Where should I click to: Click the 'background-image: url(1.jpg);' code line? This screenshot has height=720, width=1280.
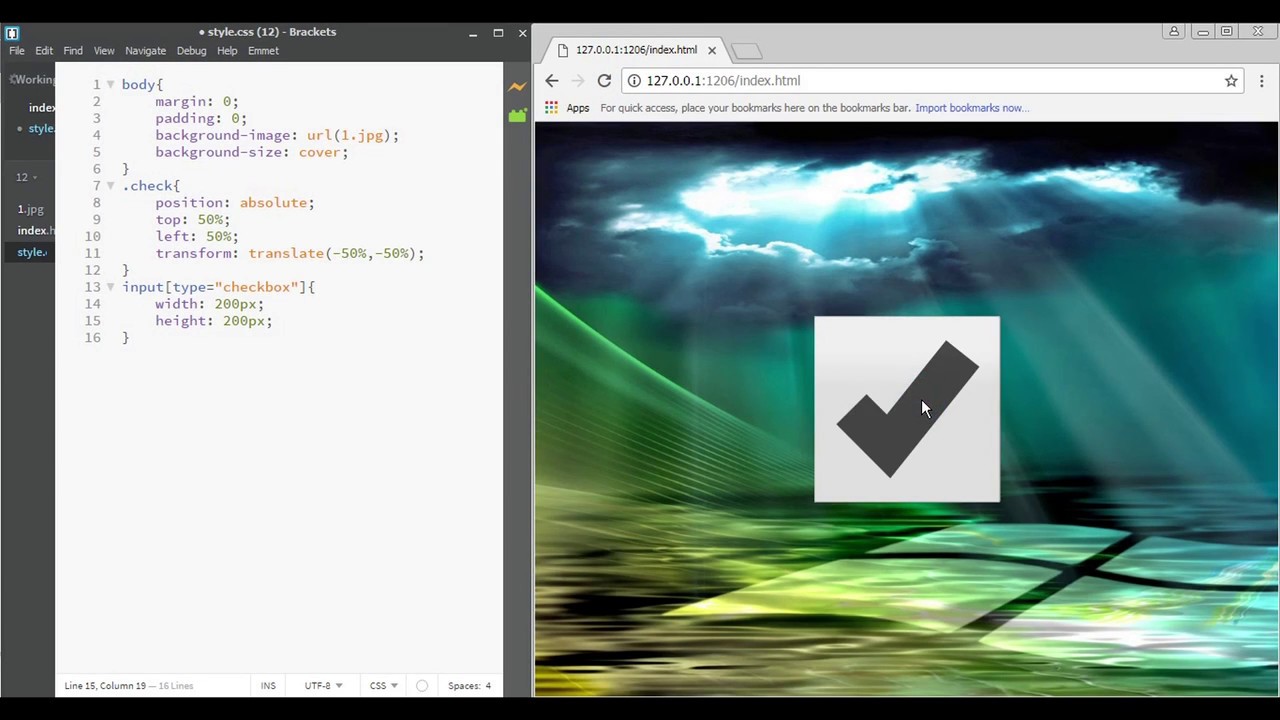click(277, 135)
